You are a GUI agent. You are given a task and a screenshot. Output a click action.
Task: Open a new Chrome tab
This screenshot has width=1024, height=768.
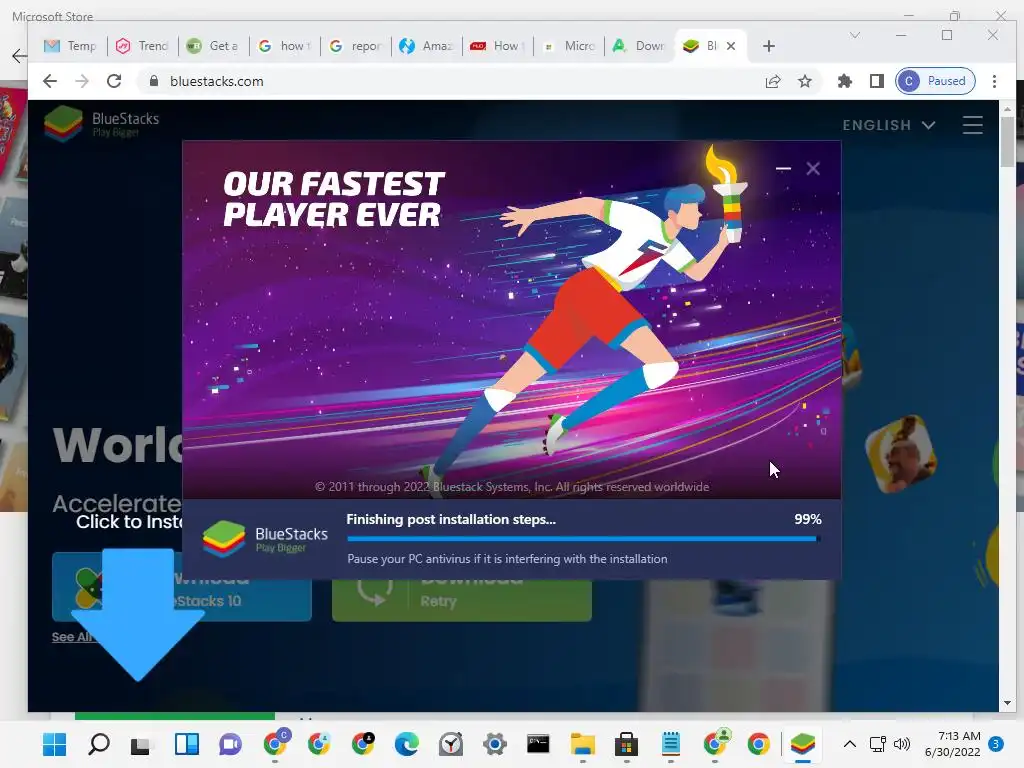(769, 46)
